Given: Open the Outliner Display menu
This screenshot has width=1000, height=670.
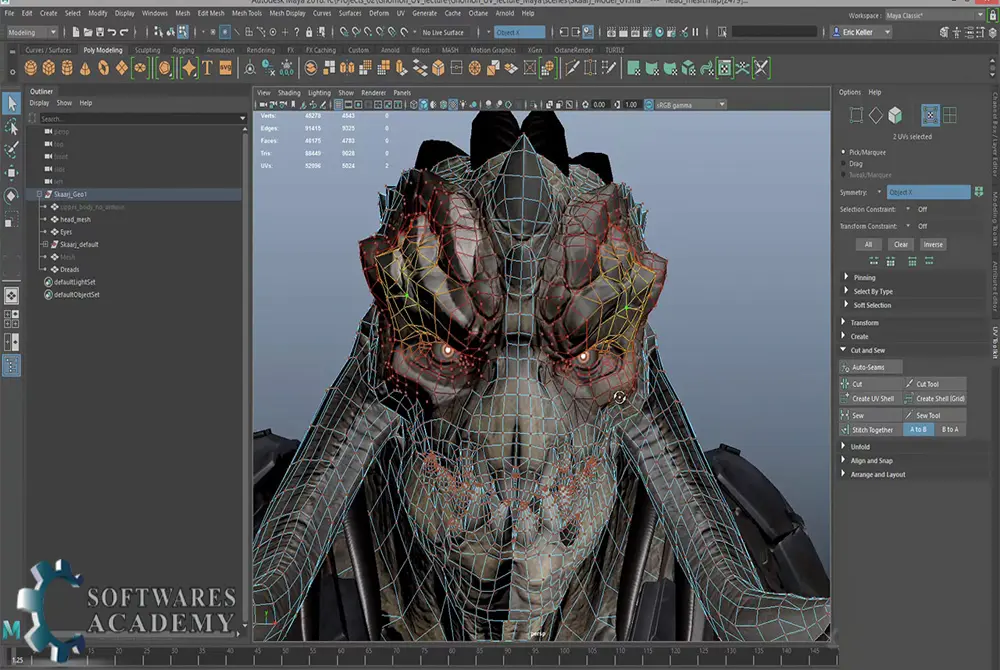Looking at the screenshot, I should [39, 103].
